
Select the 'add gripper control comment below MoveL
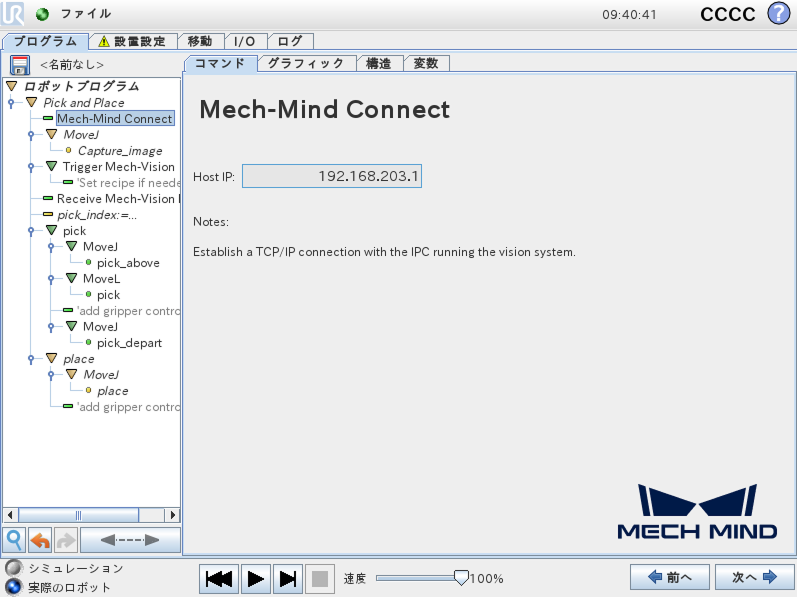128,310
